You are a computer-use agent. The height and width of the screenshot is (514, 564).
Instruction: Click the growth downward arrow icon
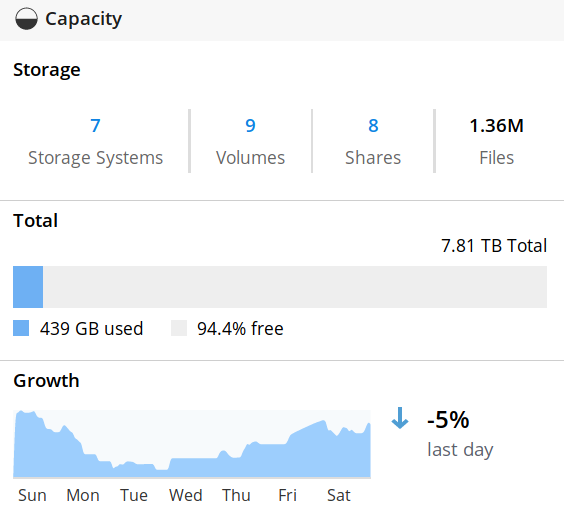coord(400,418)
